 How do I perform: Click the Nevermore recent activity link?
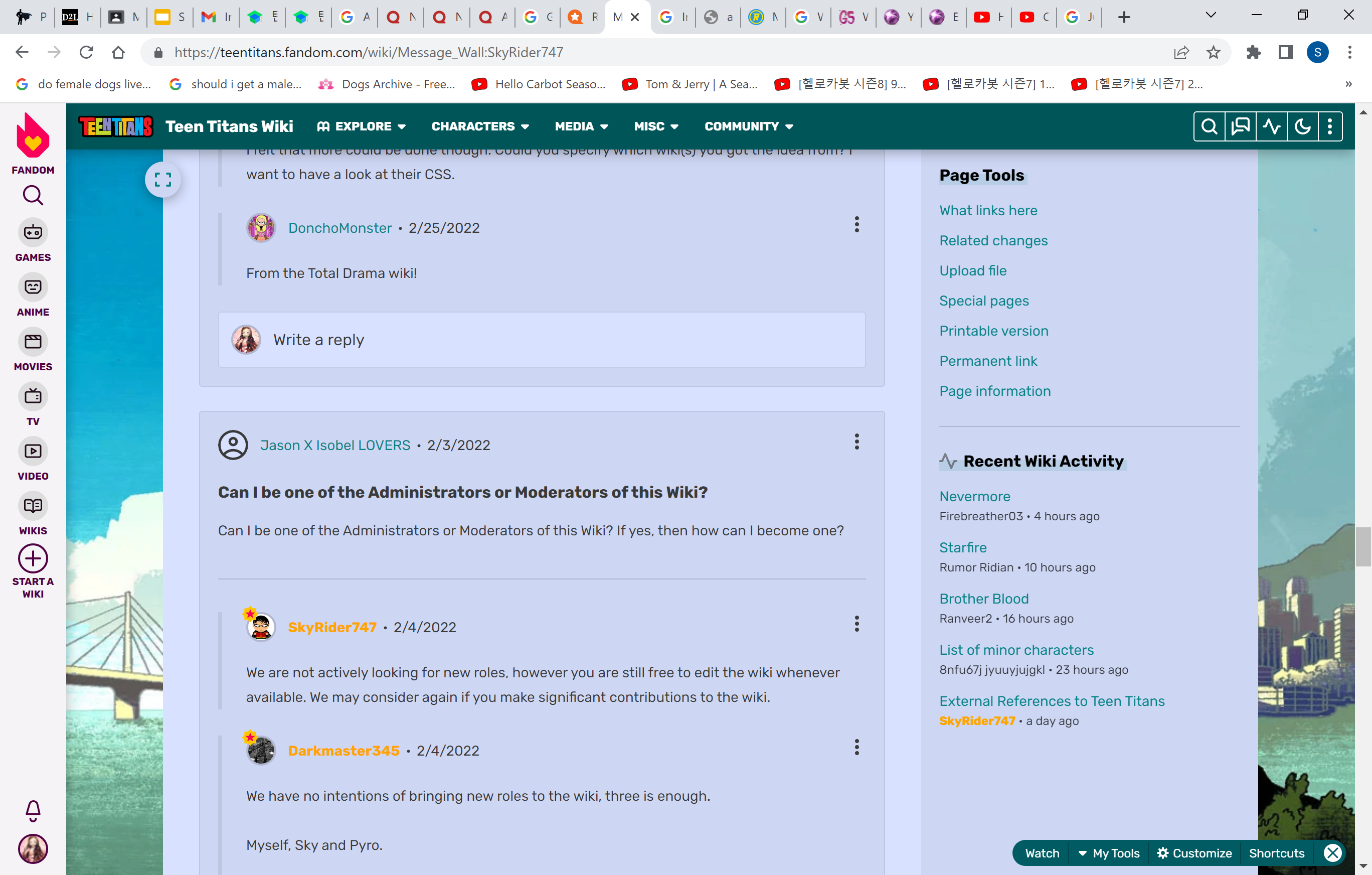pyautogui.click(x=975, y=495)
